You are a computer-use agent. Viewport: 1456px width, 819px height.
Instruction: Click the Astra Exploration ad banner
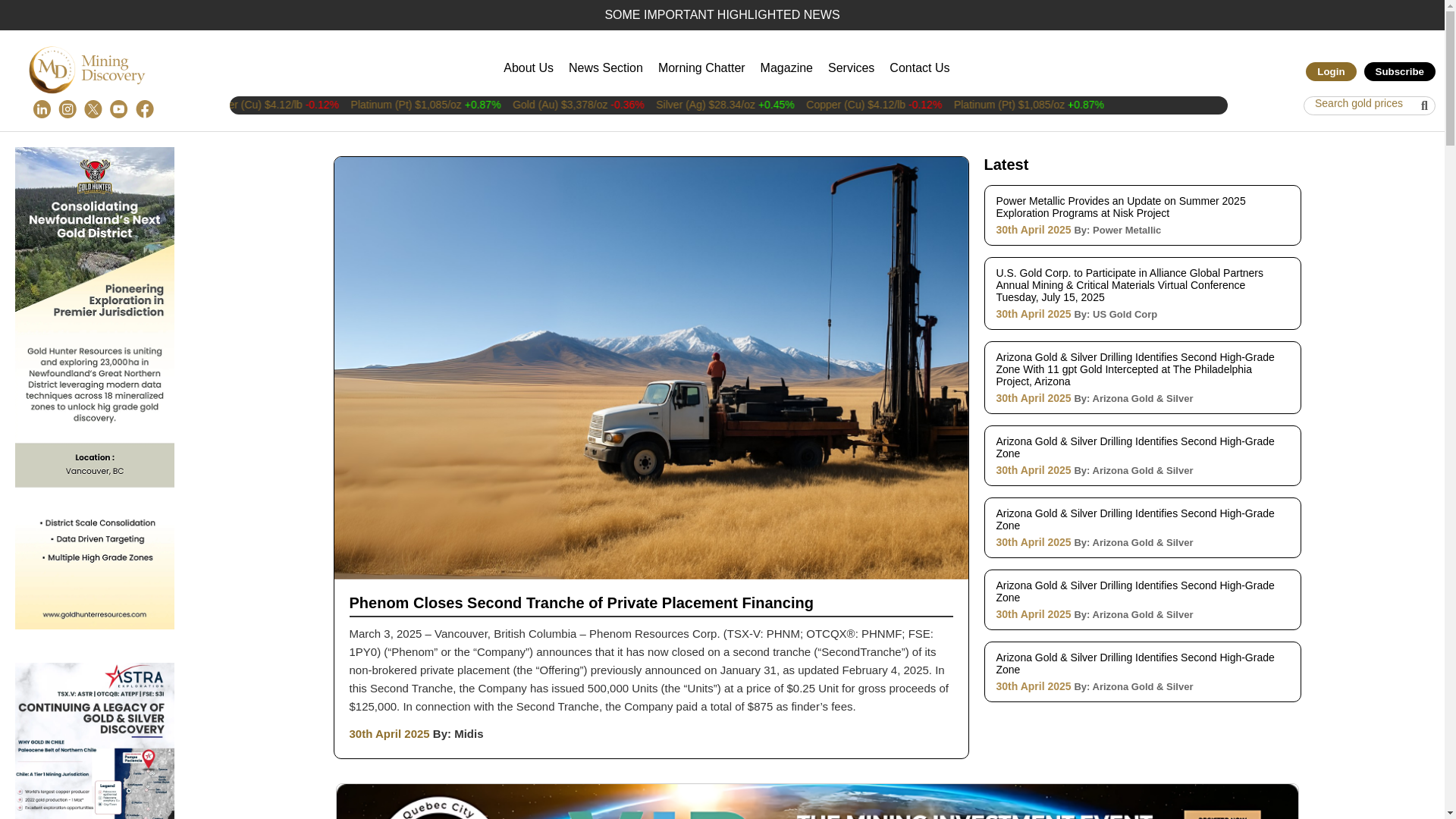coord(95,741)
